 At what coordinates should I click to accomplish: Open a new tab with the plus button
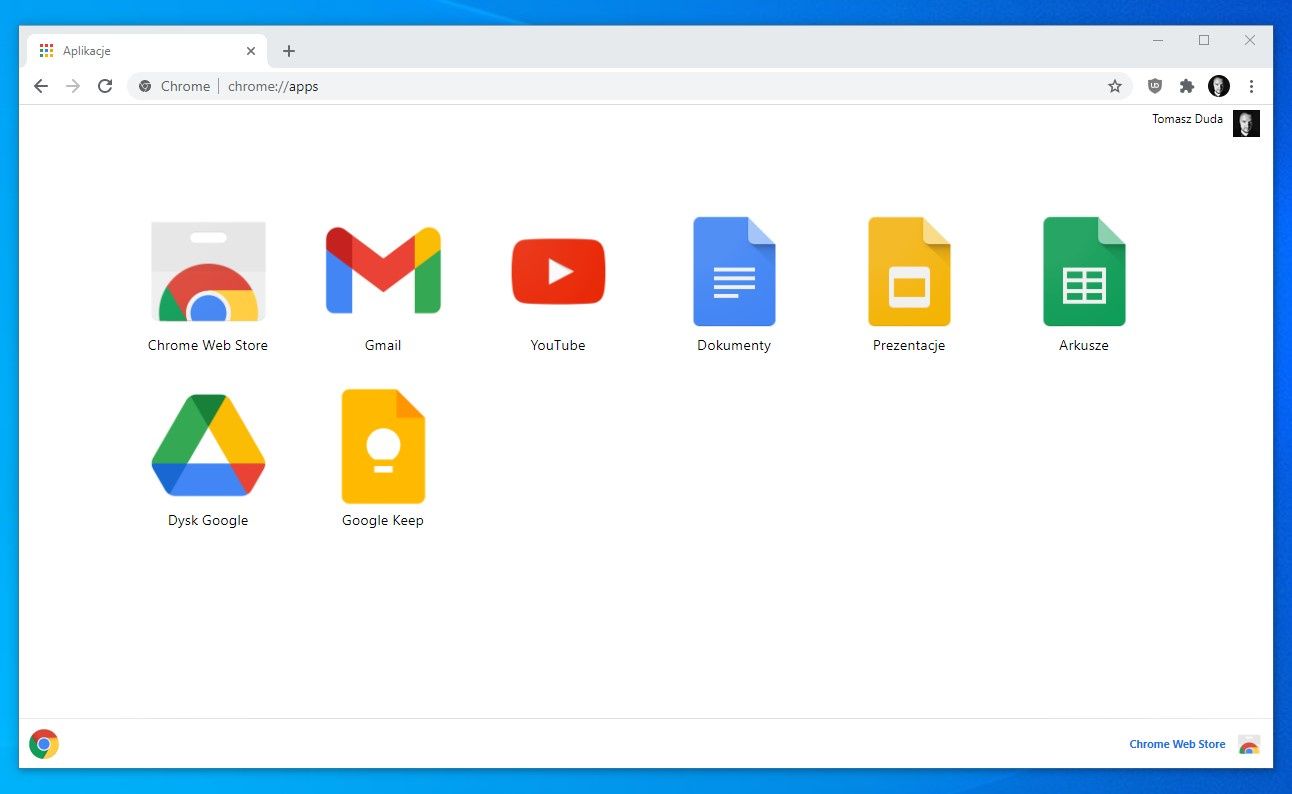(289, 51)
